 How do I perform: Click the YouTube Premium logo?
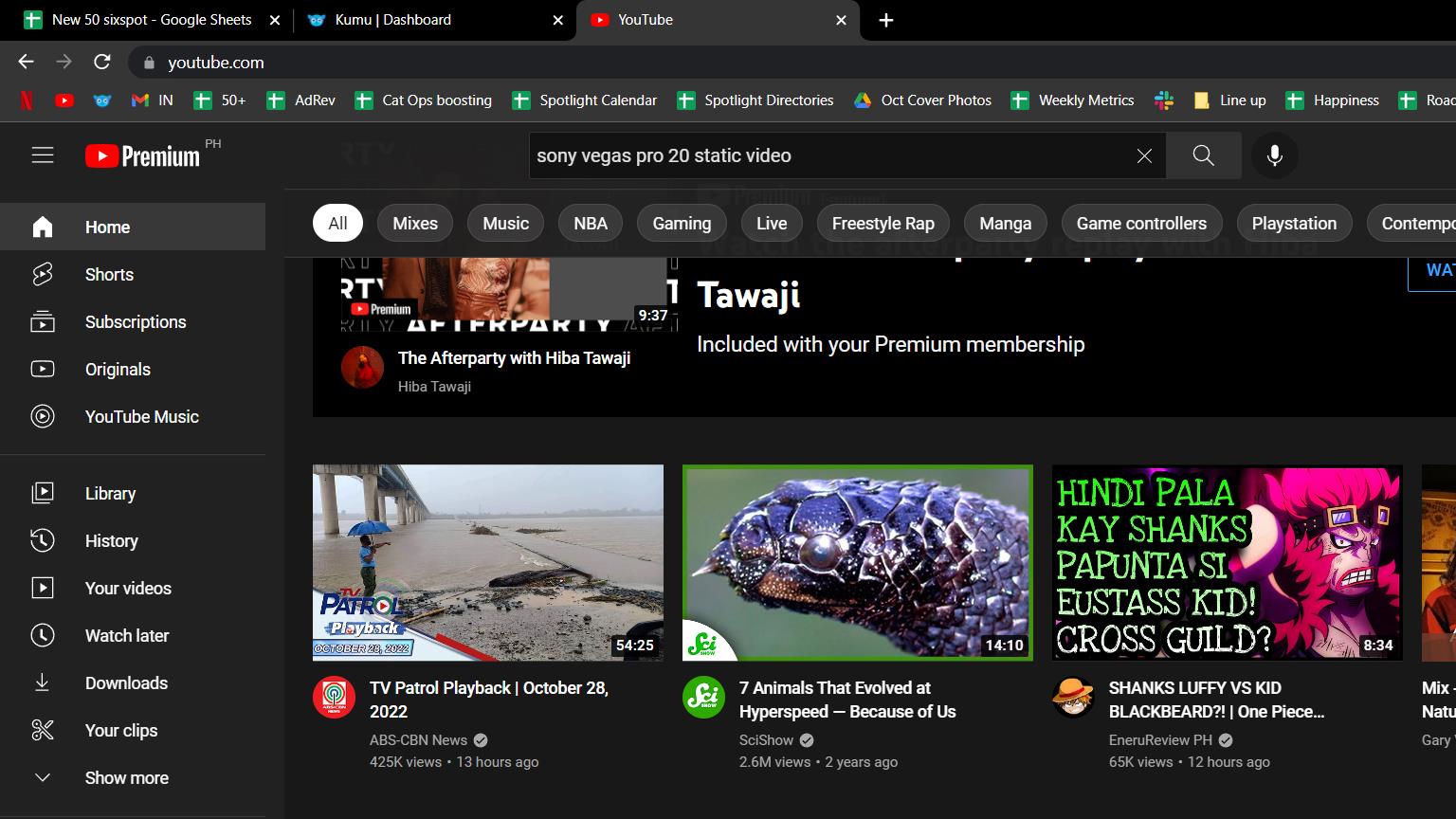[143, 155]
